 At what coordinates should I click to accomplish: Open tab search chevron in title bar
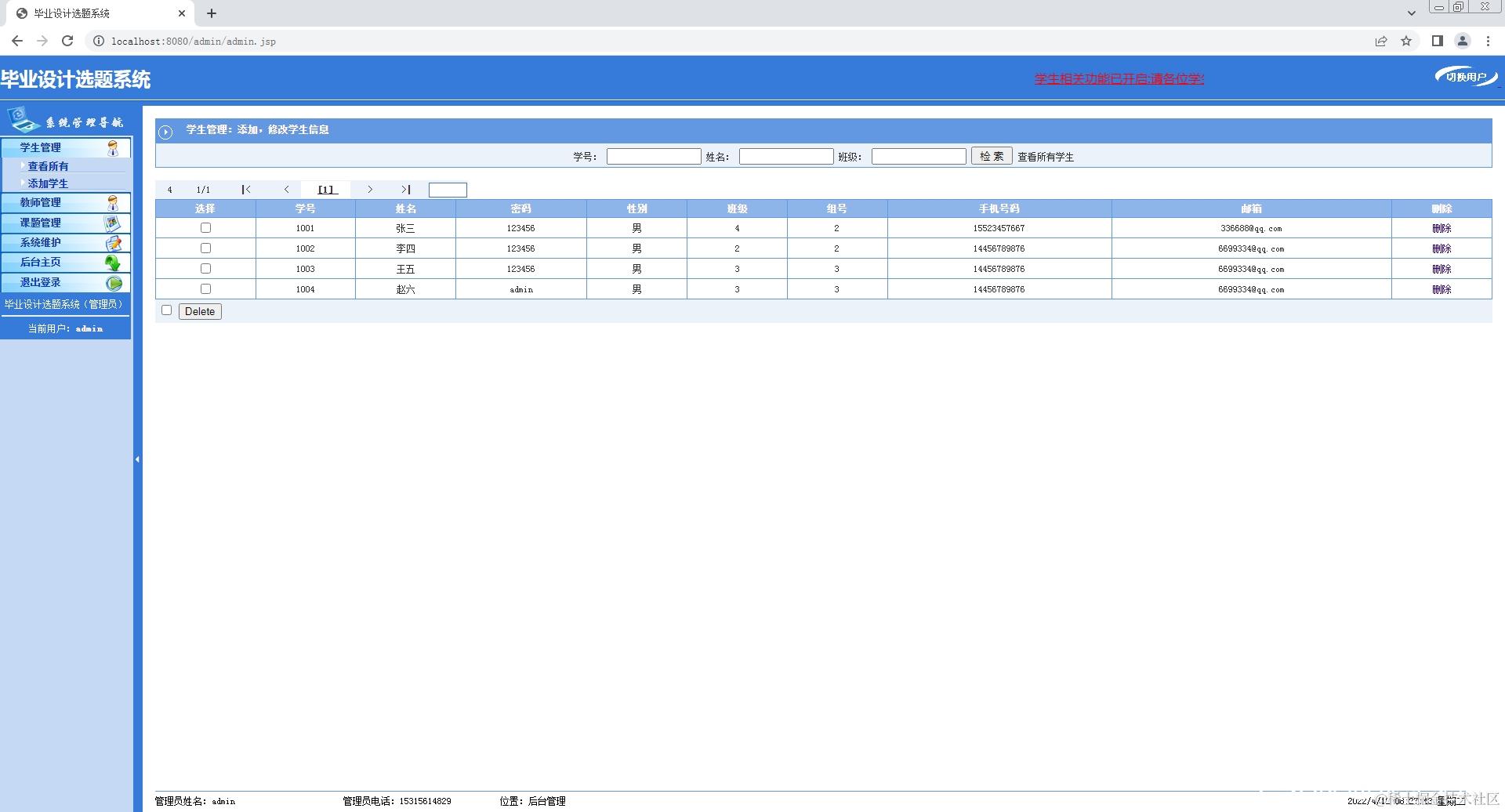point(1411,13)
